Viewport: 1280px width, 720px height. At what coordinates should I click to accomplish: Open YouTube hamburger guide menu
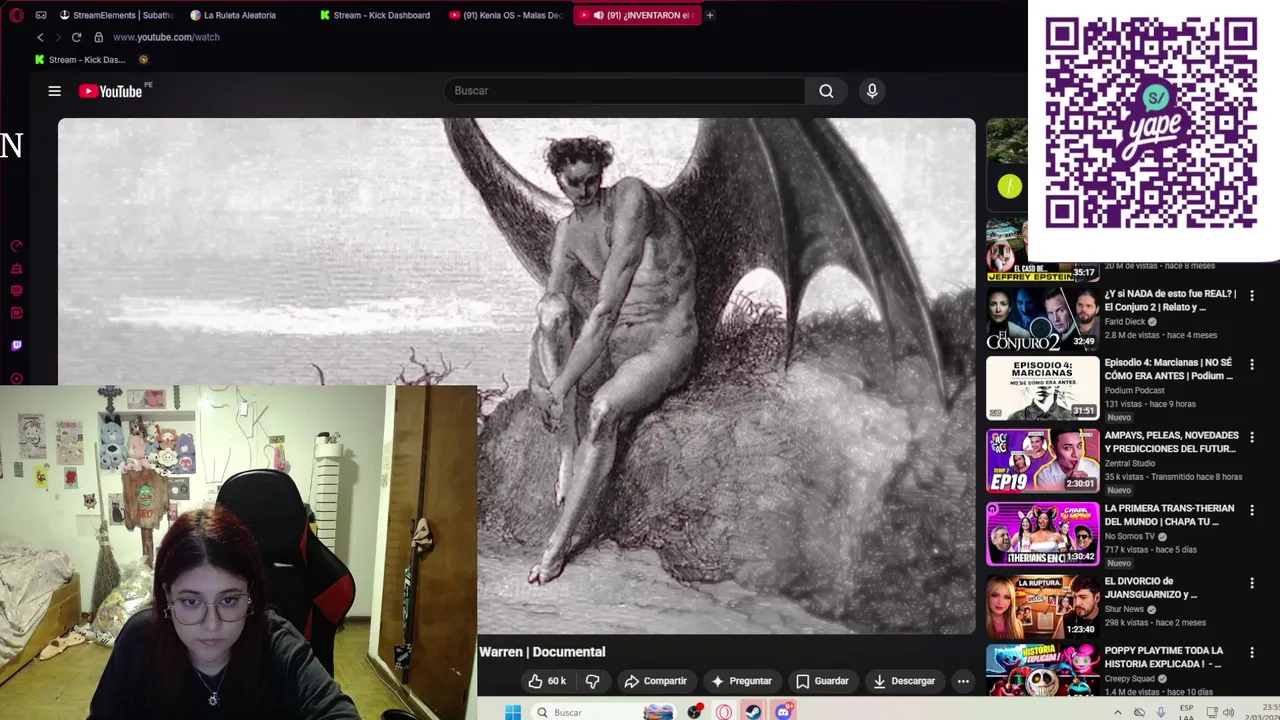point(55,91)
